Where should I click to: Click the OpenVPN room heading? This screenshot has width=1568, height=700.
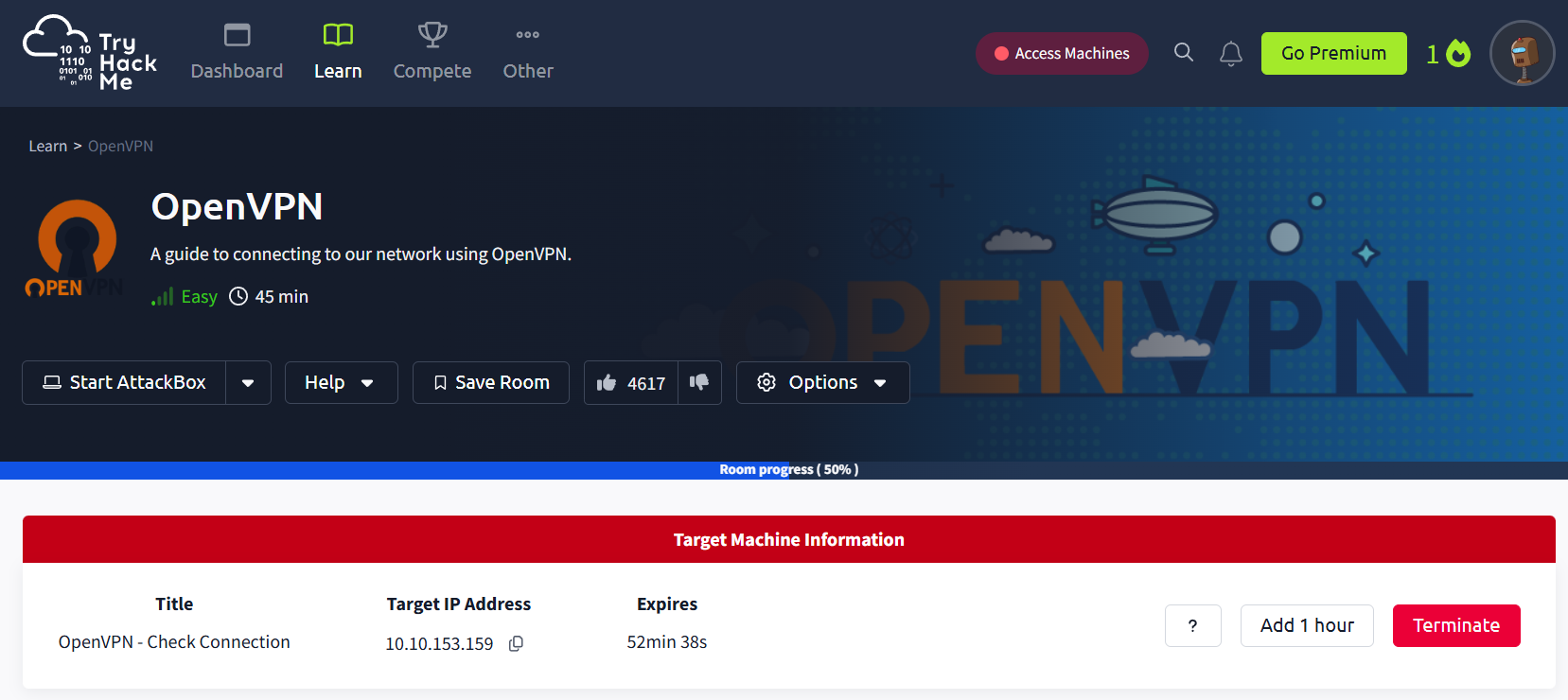(237, 206)
